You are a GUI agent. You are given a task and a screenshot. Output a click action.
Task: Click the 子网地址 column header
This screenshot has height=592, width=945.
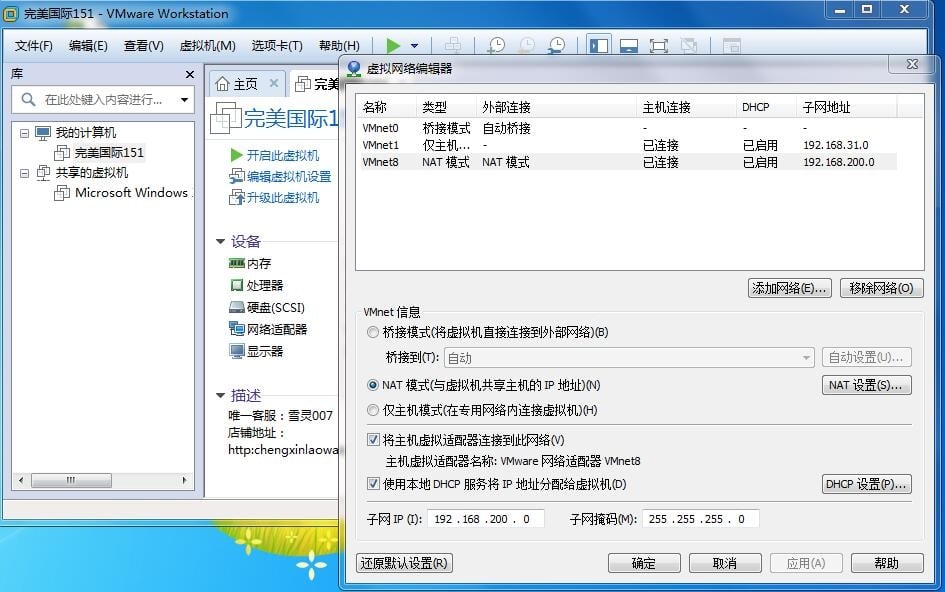point(846,107)
